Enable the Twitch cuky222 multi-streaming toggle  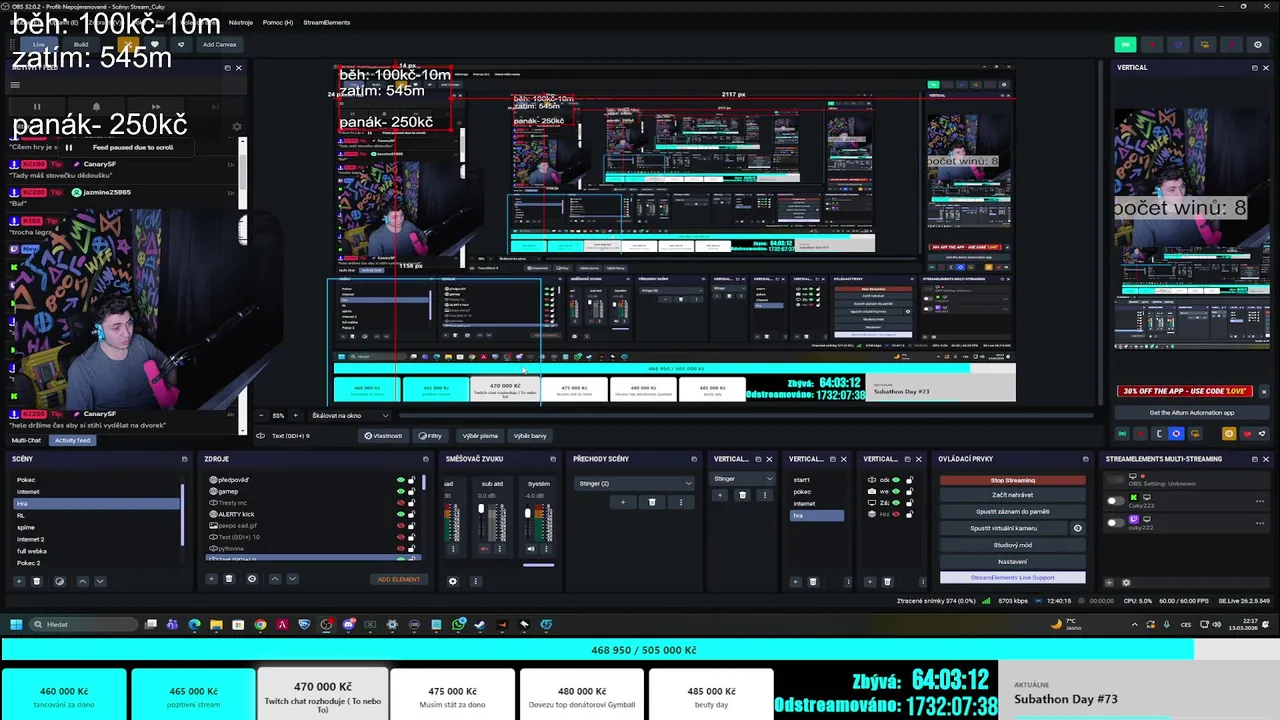click(1115, 522)
